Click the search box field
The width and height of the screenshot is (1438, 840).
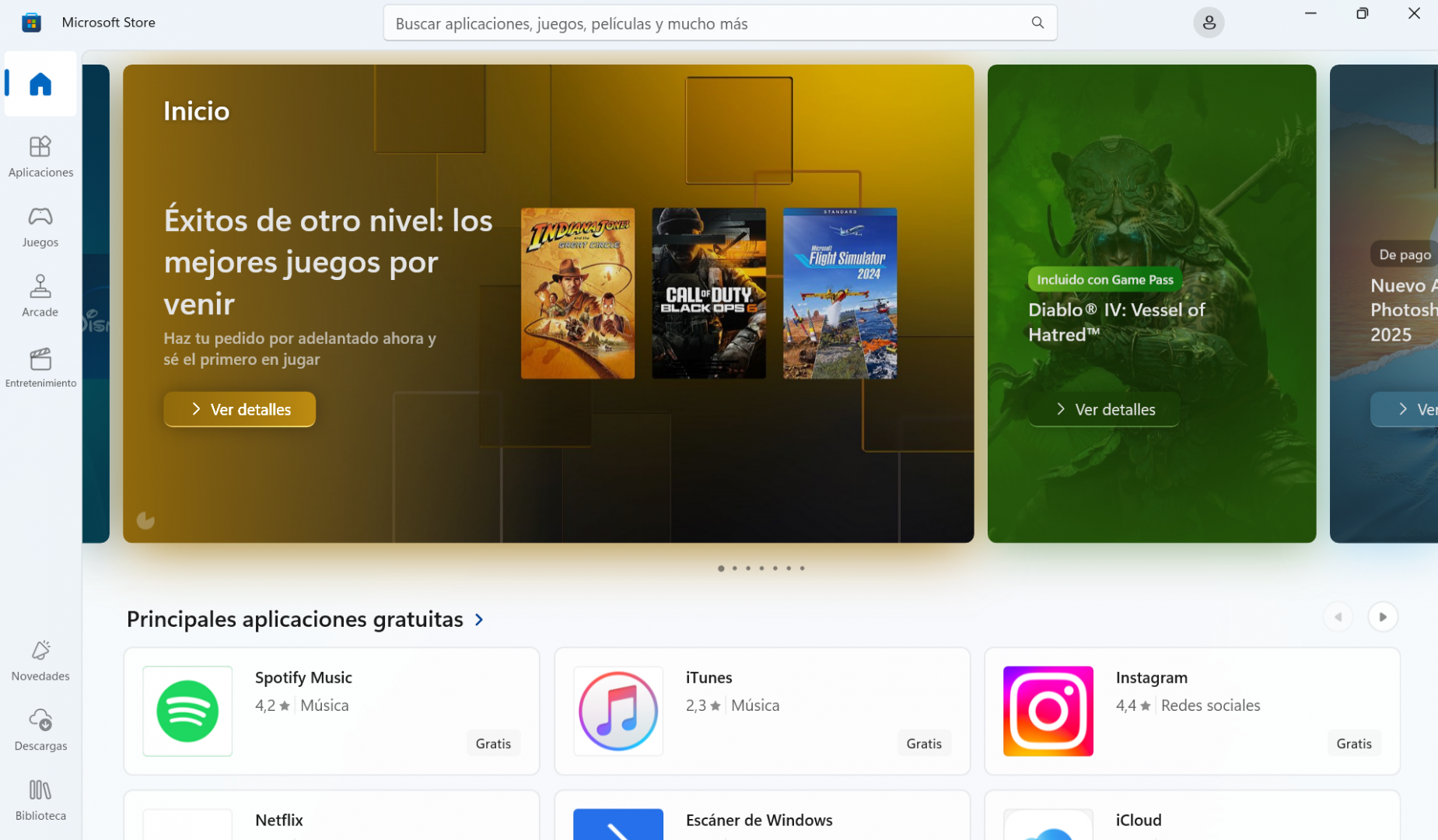(x=708, y=23)
